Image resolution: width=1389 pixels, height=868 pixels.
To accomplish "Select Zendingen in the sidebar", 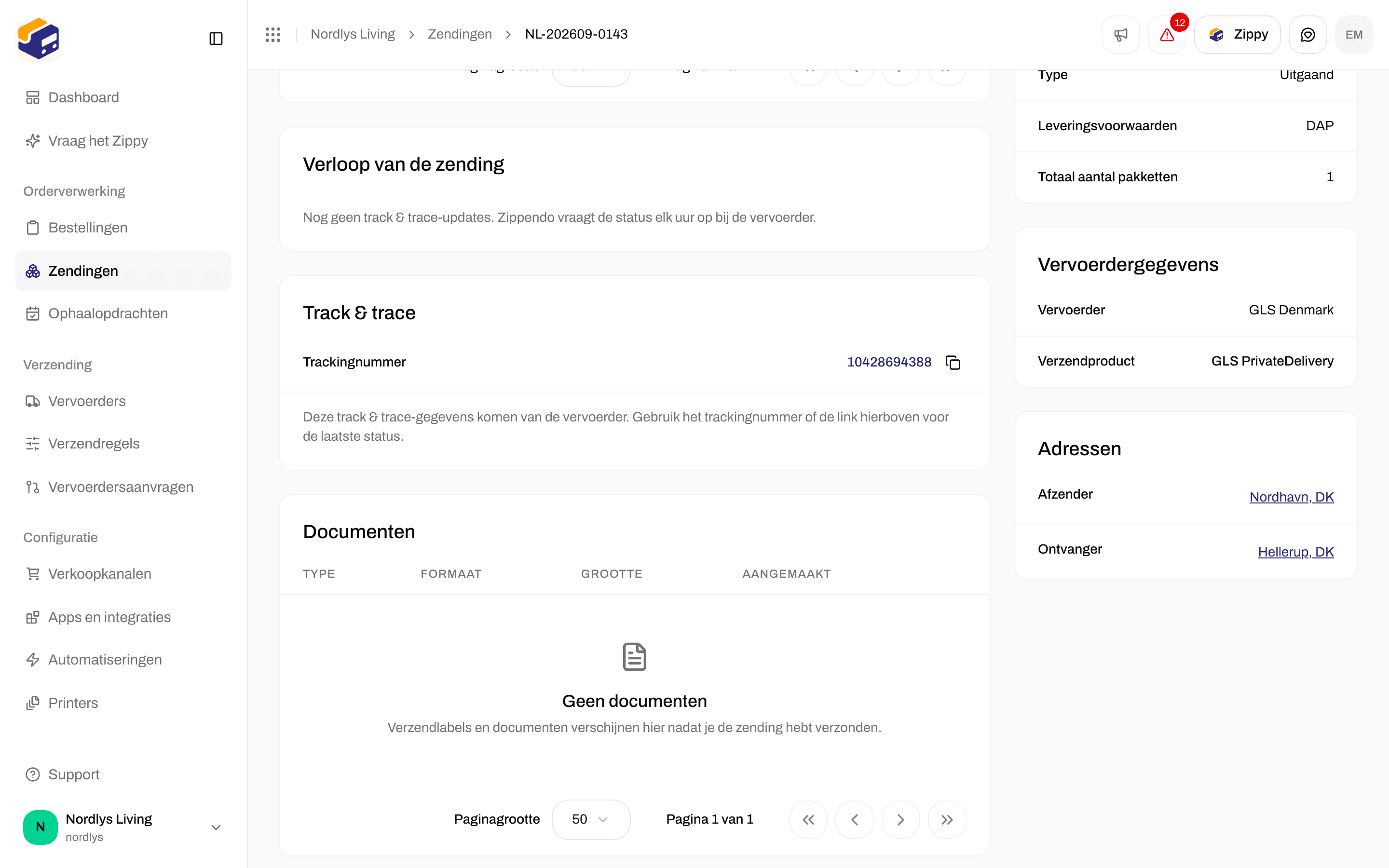I will point(123,271).
